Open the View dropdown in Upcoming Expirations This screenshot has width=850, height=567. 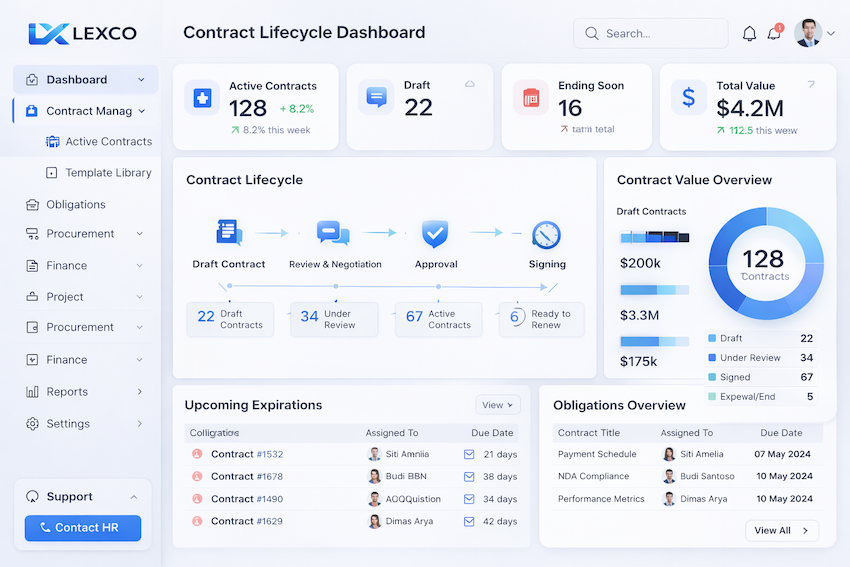[498, 405]
